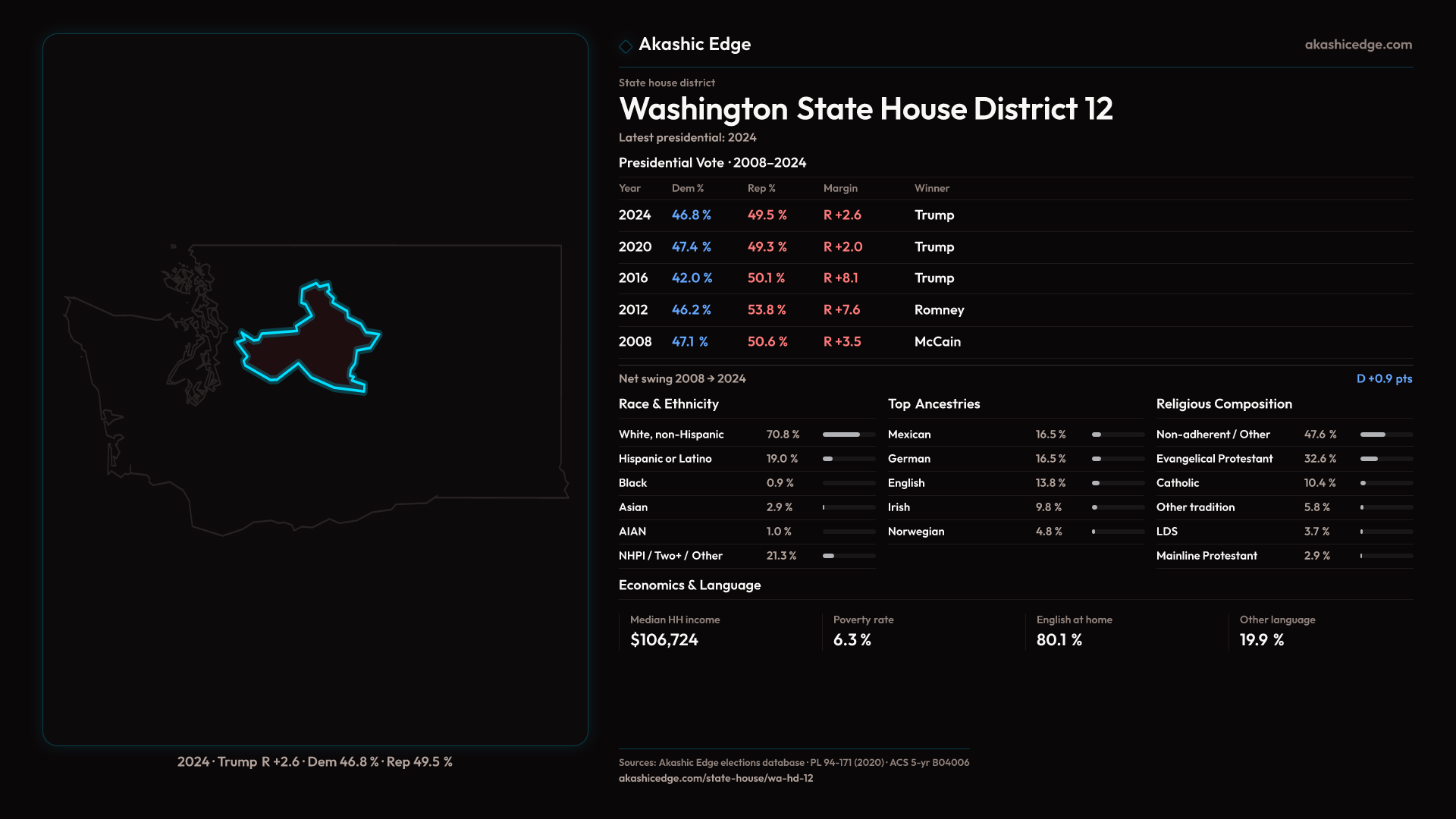Click the 2008 McCain winner cell

pyautogui.click(x=937, y=342)
